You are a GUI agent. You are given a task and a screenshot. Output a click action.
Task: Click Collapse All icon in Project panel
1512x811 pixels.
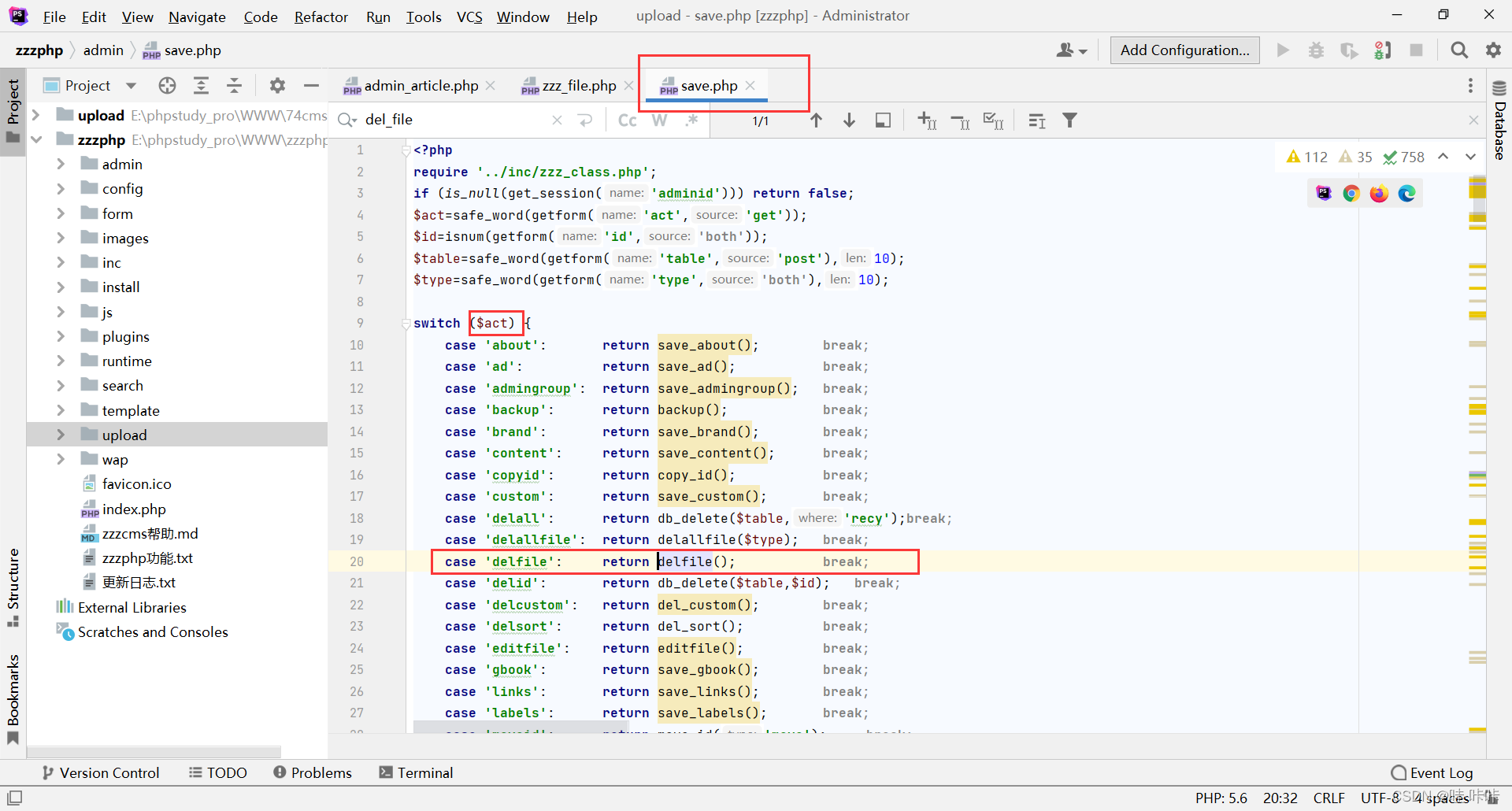pos(234,85)
